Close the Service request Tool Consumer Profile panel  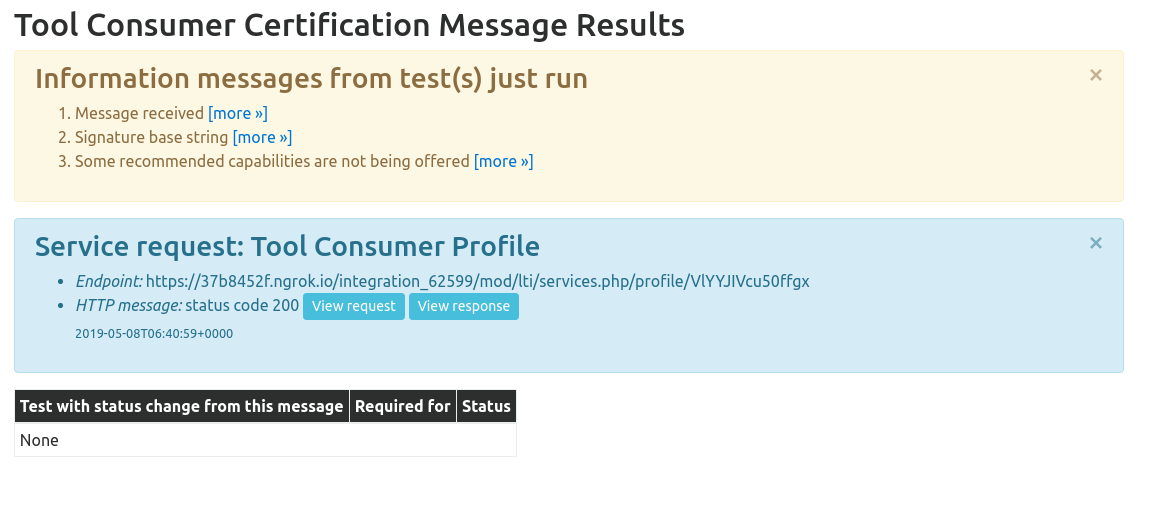[x=1096, y=243]
